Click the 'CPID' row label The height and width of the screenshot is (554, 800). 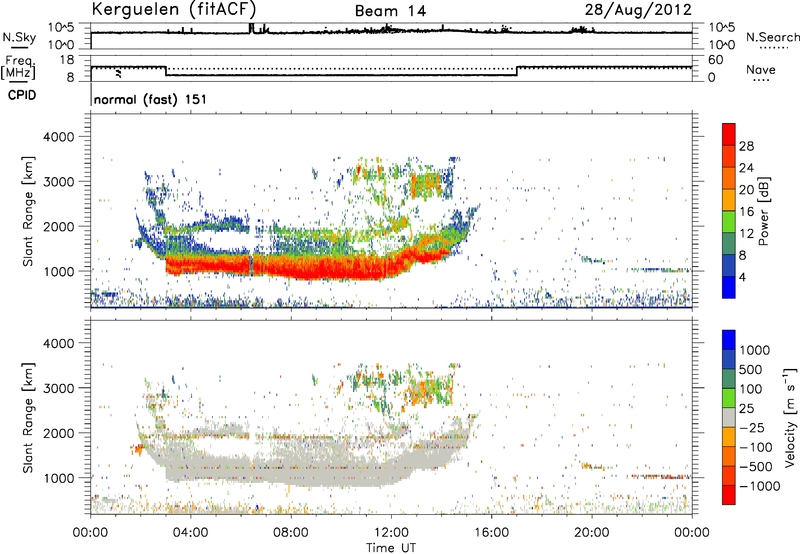(x=22, y=95)
